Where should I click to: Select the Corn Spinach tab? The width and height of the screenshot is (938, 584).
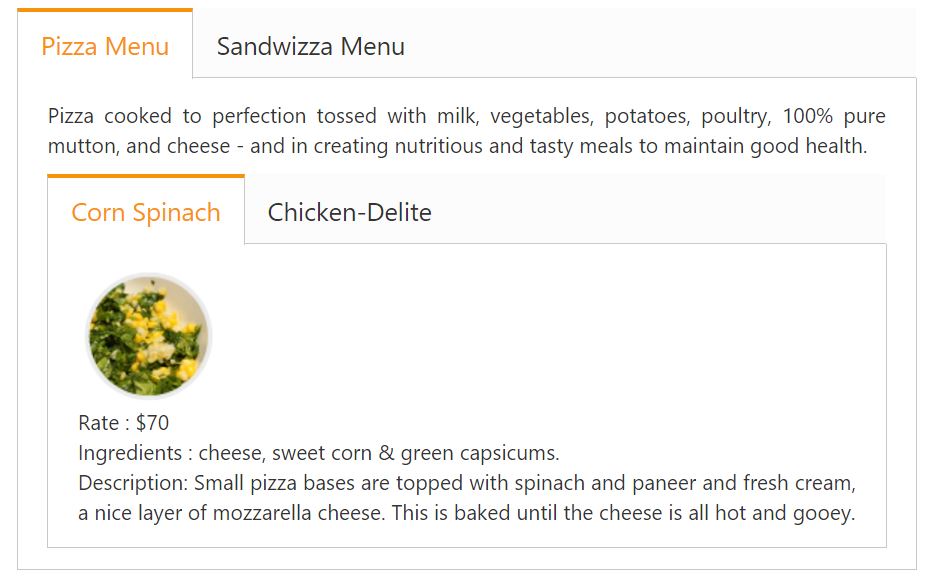click(146, 212)
